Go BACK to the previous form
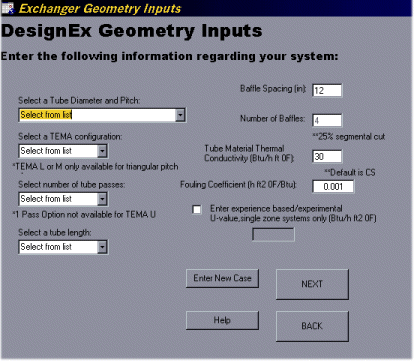The image size is (414, 361). (312, 326)
